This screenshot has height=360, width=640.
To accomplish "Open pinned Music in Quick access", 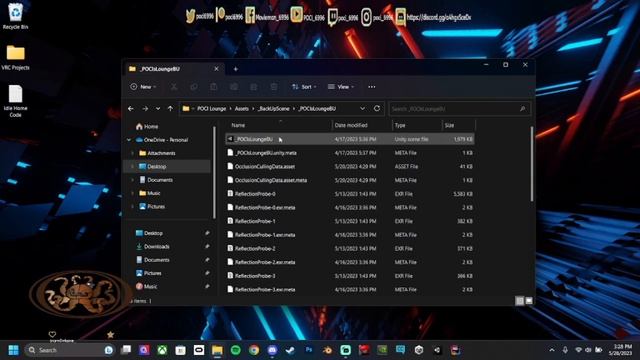I will (x=146, y=287).
